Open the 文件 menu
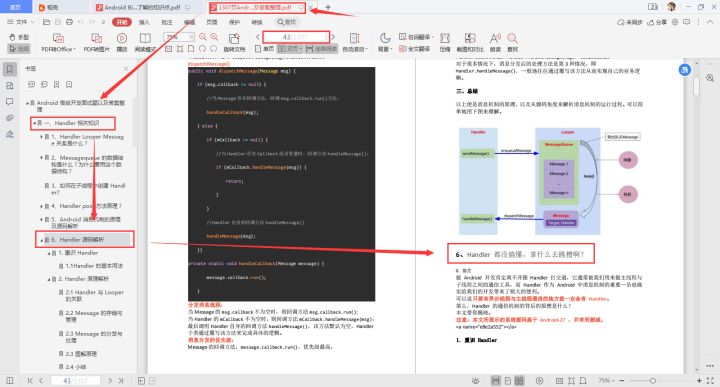 [20, 22]
